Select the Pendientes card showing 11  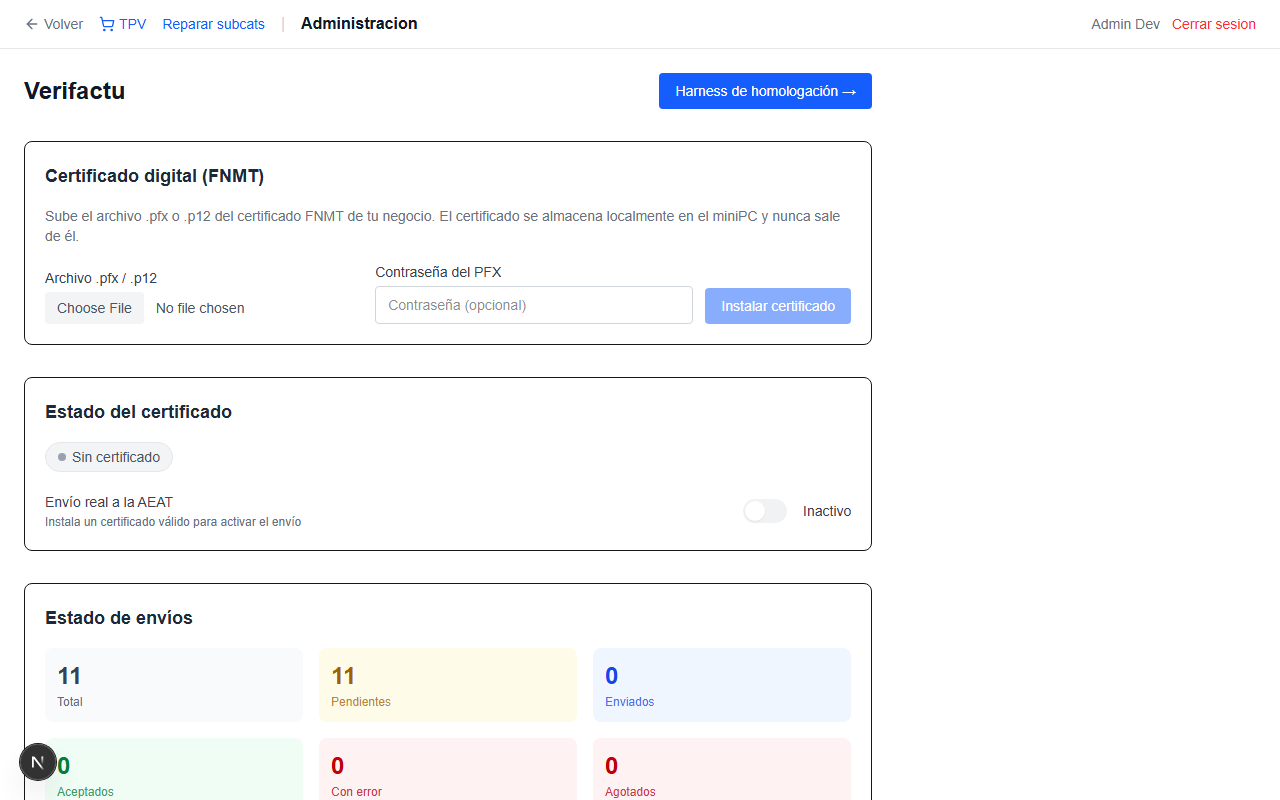[448, 685]
